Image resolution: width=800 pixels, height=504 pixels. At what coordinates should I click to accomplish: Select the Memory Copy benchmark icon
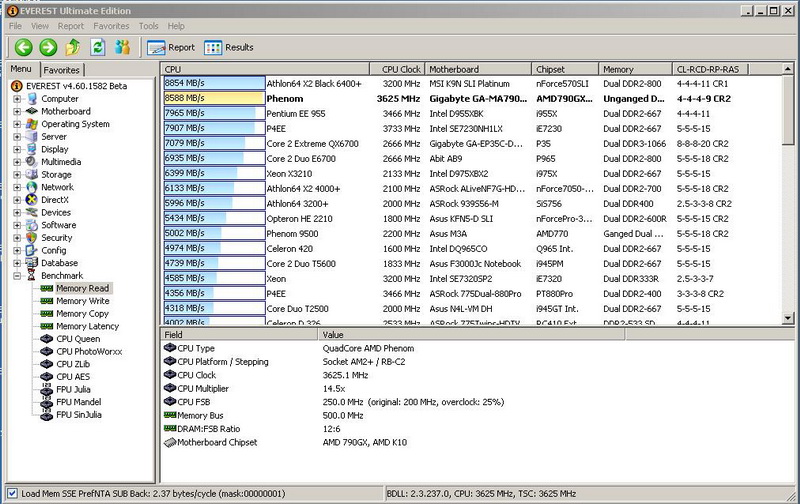(46, 313)
